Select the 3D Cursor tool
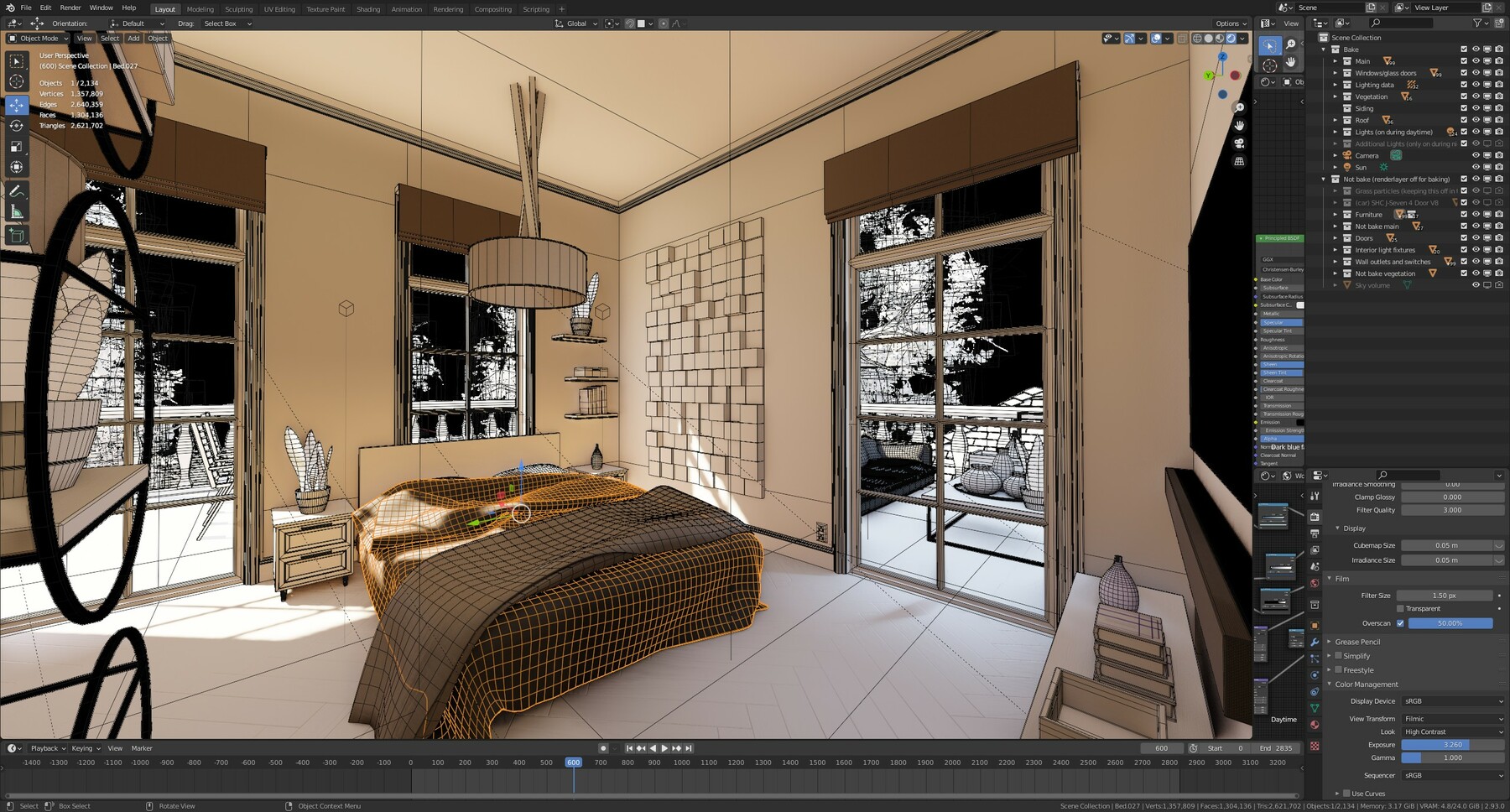 16,82
